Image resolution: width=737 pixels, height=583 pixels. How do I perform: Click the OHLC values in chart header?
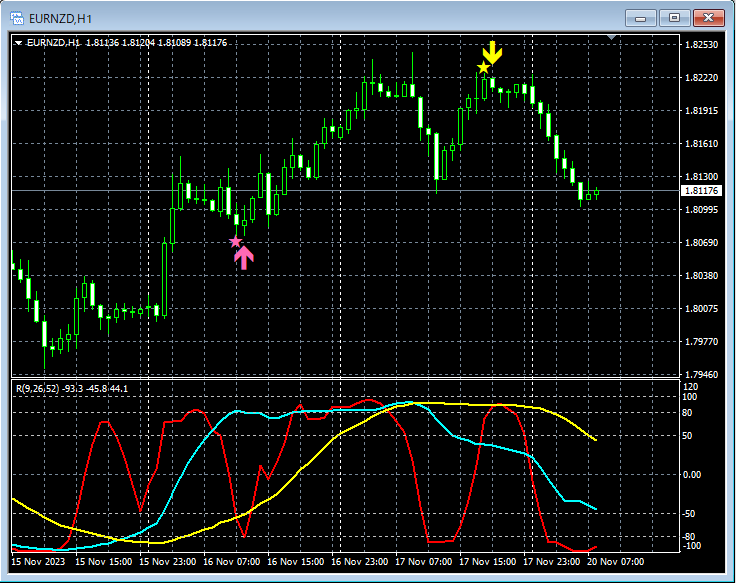[x=157, y=43]
